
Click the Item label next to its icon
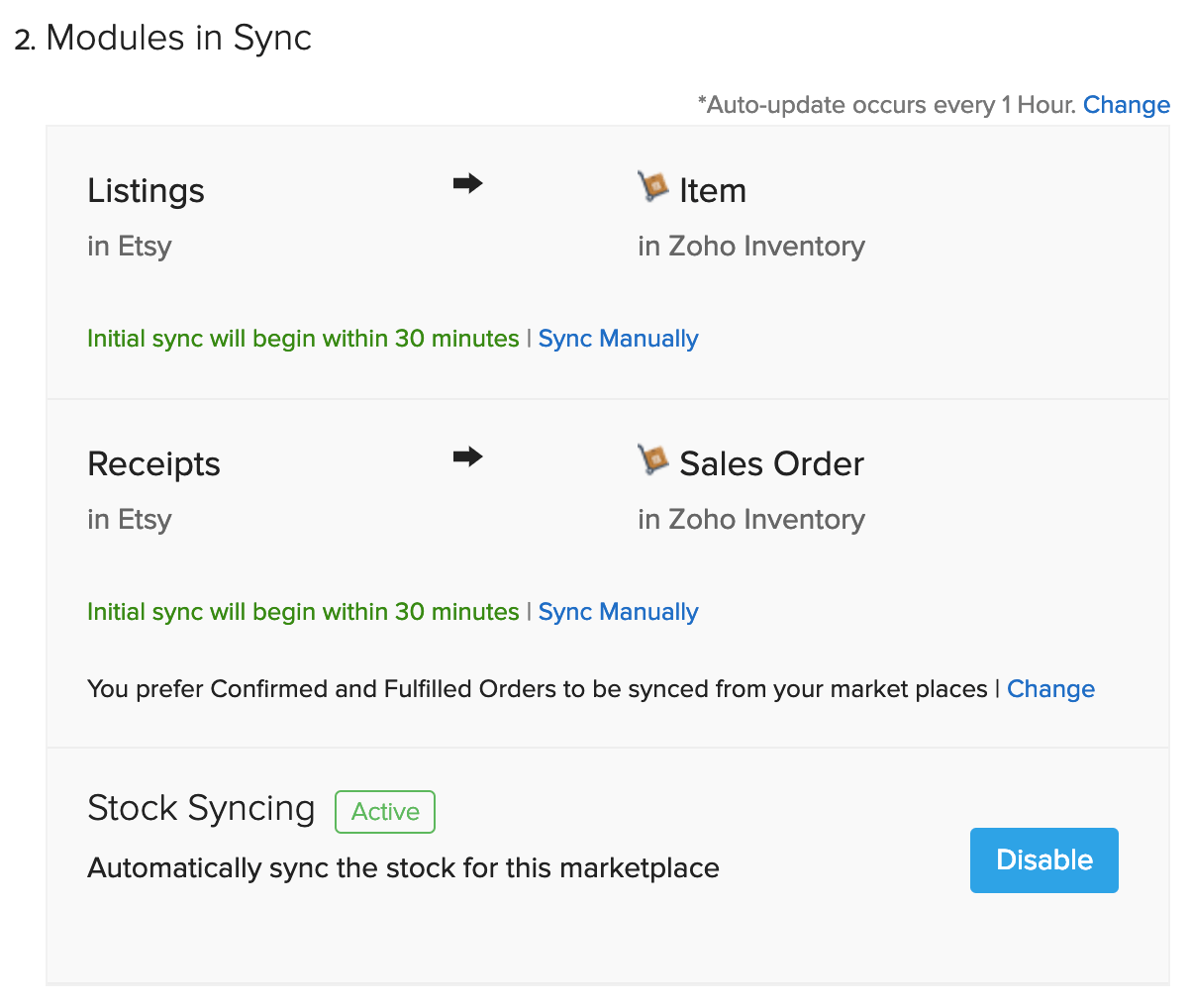[x=713, y=190]
